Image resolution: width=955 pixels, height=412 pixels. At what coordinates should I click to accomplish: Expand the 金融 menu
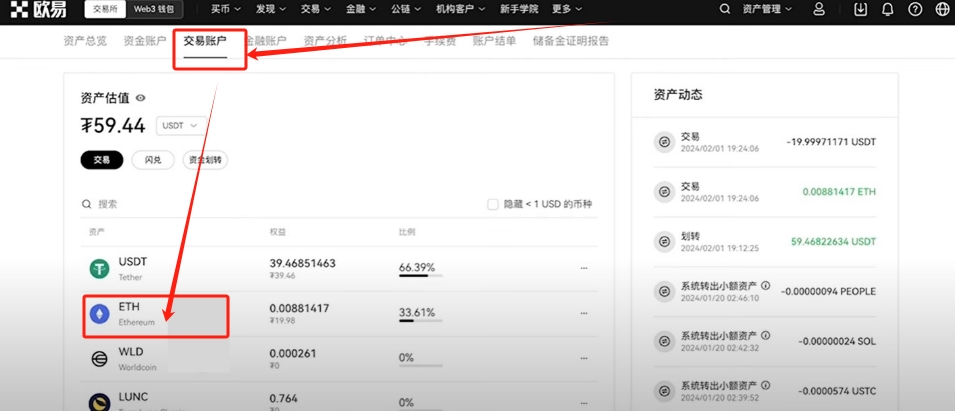pos(361,9)
